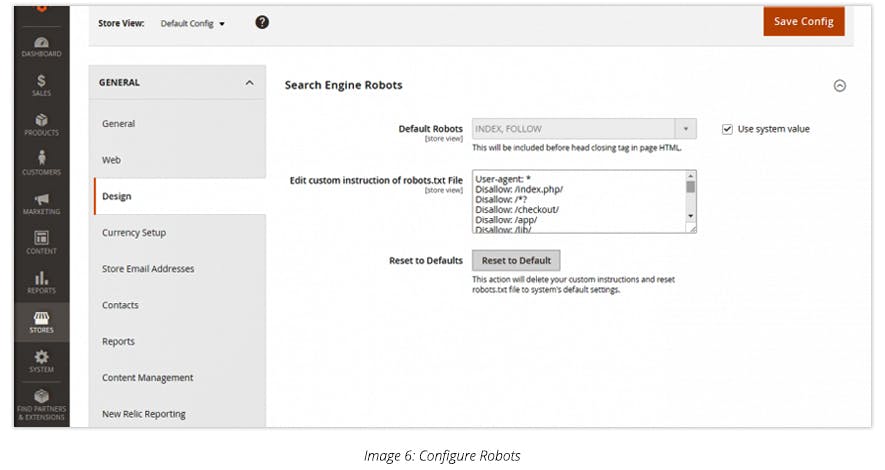885x470 pixels.
Task: Click the Search Engine Robots heading
Action: point(343,85)
